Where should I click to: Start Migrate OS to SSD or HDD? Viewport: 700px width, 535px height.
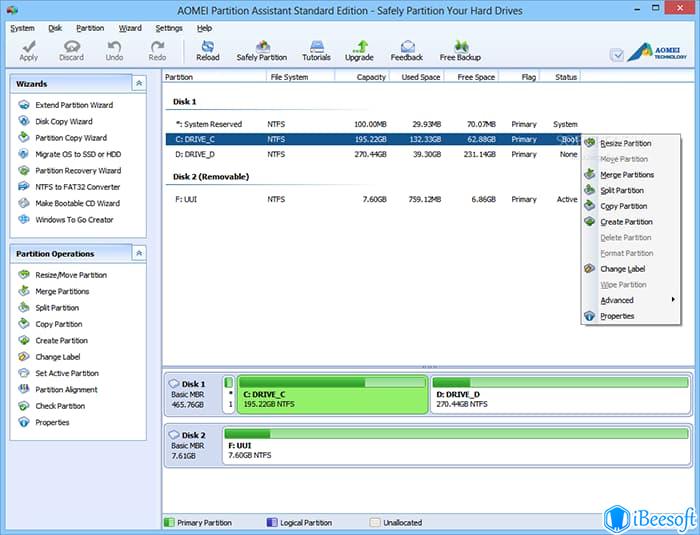click(70, 154)
